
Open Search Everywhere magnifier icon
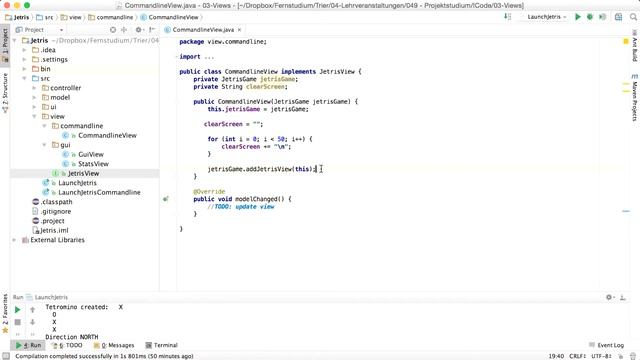click(x=633, y=17)
